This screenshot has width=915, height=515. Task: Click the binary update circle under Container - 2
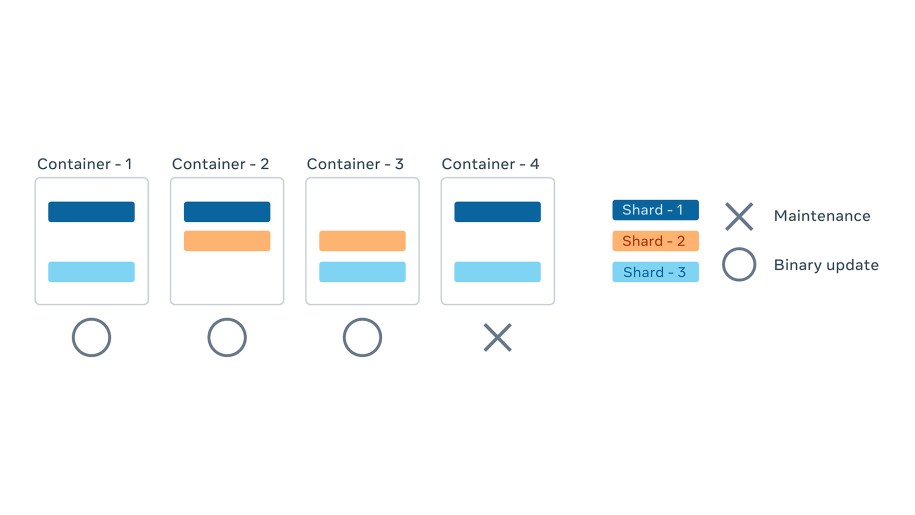[x=227, y=337]
